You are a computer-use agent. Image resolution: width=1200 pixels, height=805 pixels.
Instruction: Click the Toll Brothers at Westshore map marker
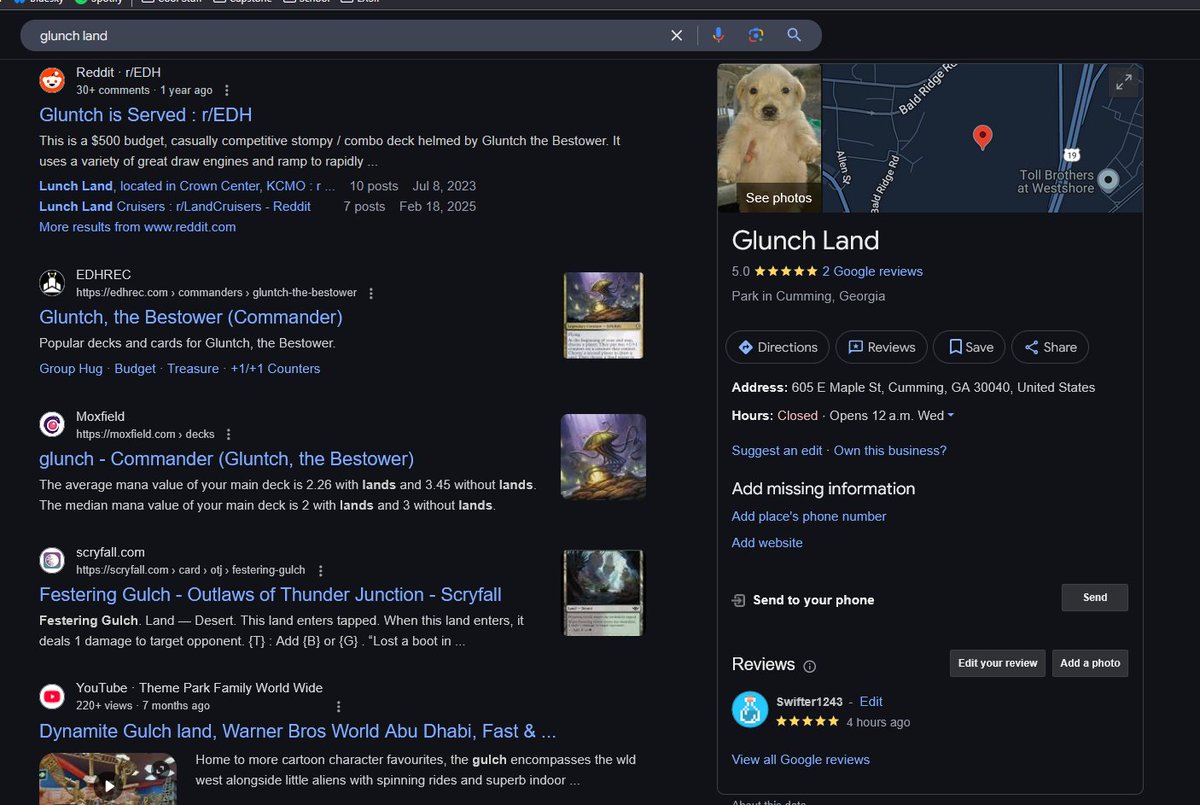(1108, 181)
